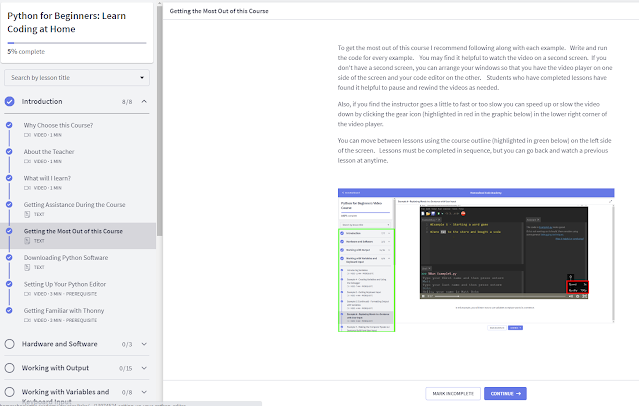Expand the Hardware and Software section chevron
Image resolution: width=639 pixels, height=406 pixels.
tap(144, 344)
